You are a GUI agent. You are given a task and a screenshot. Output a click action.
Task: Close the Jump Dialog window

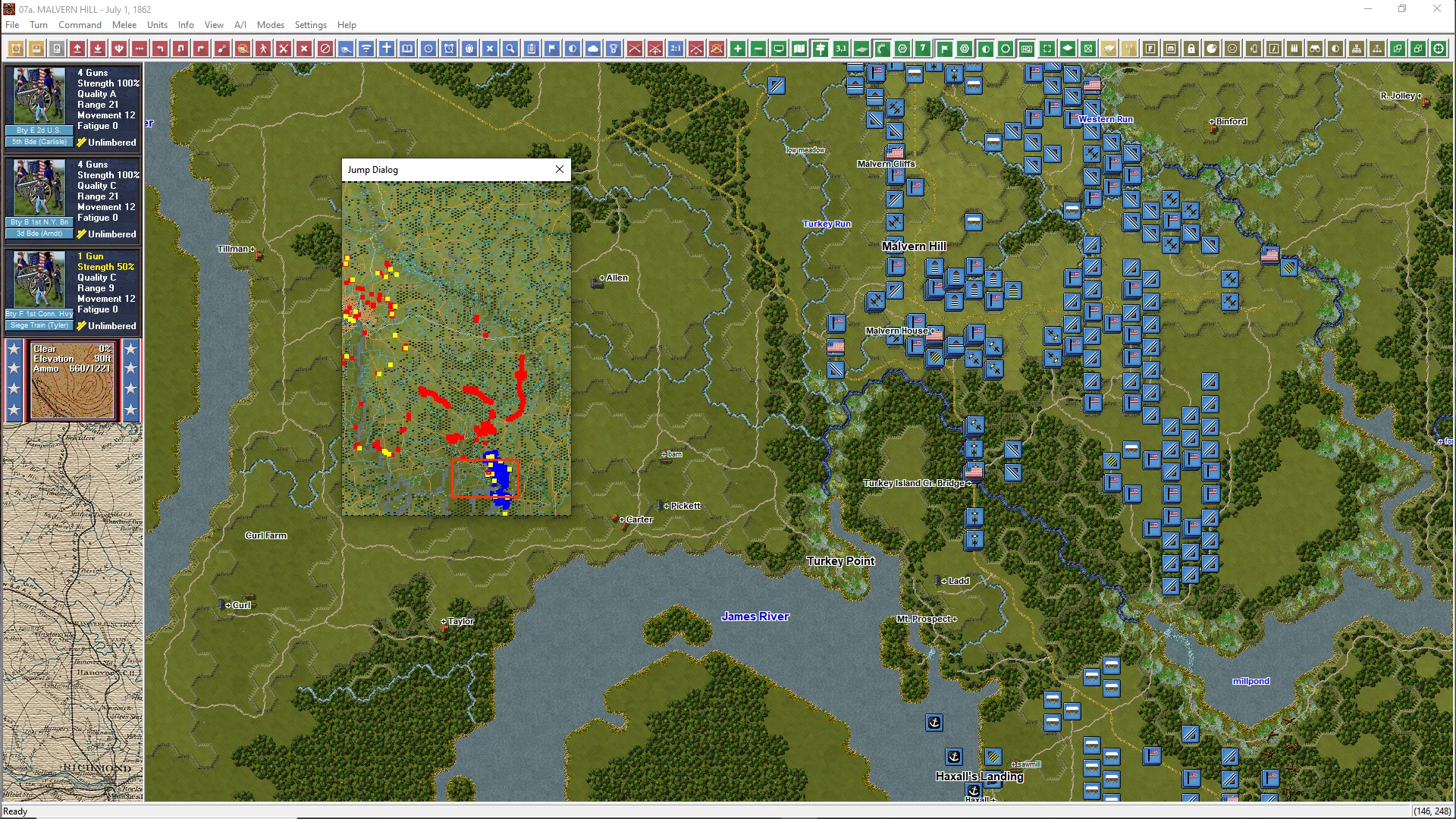pyautogui.click(x=560, y=169)
